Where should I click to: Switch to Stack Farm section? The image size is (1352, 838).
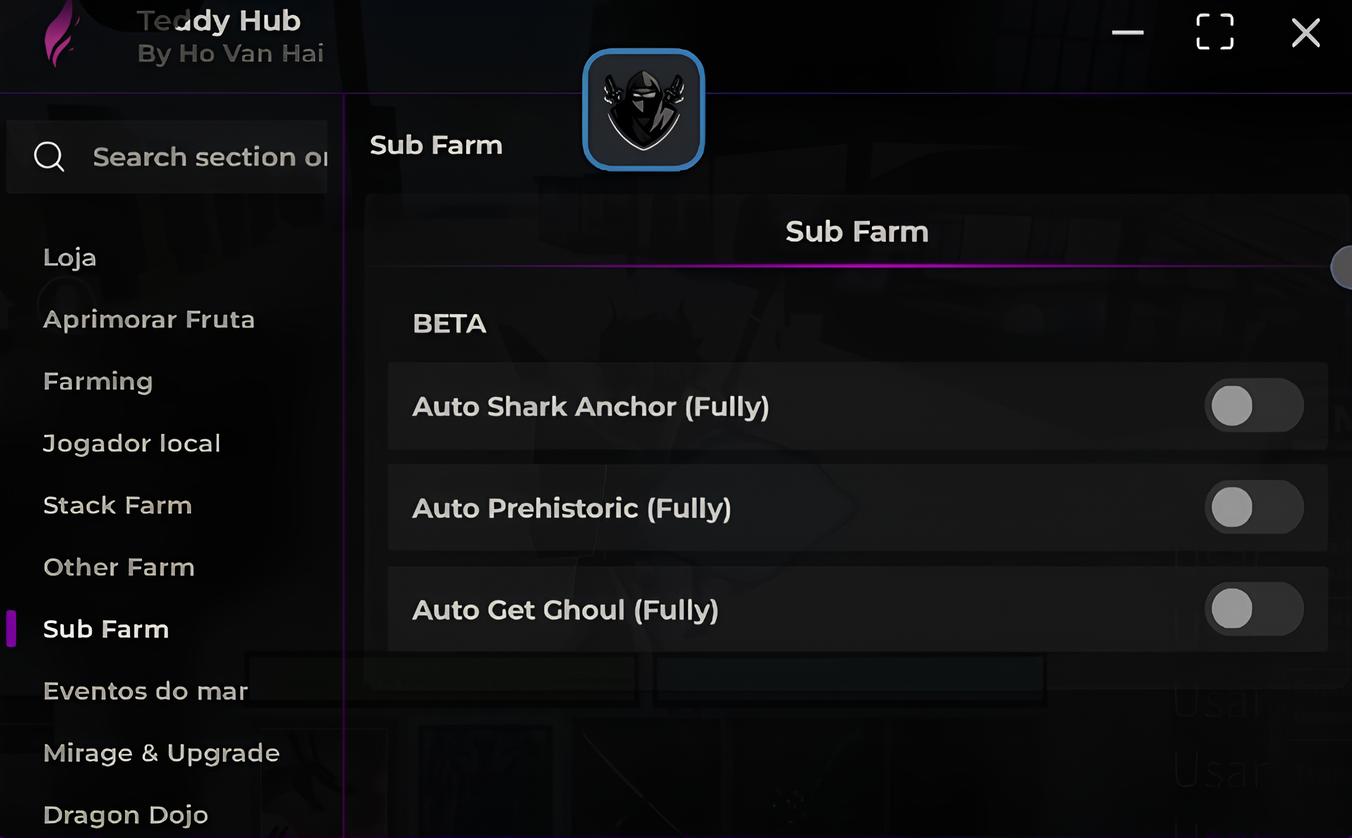pyautogui.click(x=117, y=506)
